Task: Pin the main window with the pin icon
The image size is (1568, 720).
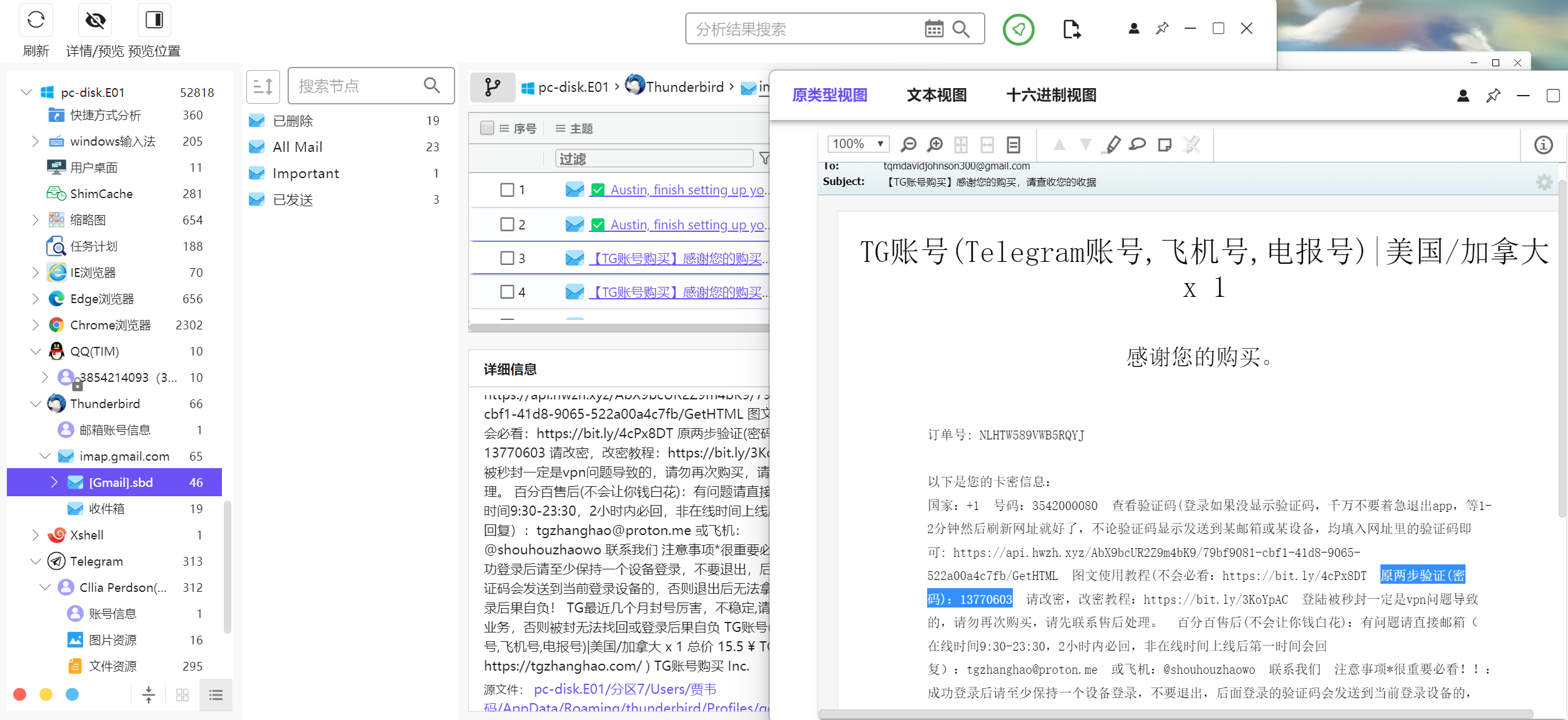Action: [x=1162, y=28]
